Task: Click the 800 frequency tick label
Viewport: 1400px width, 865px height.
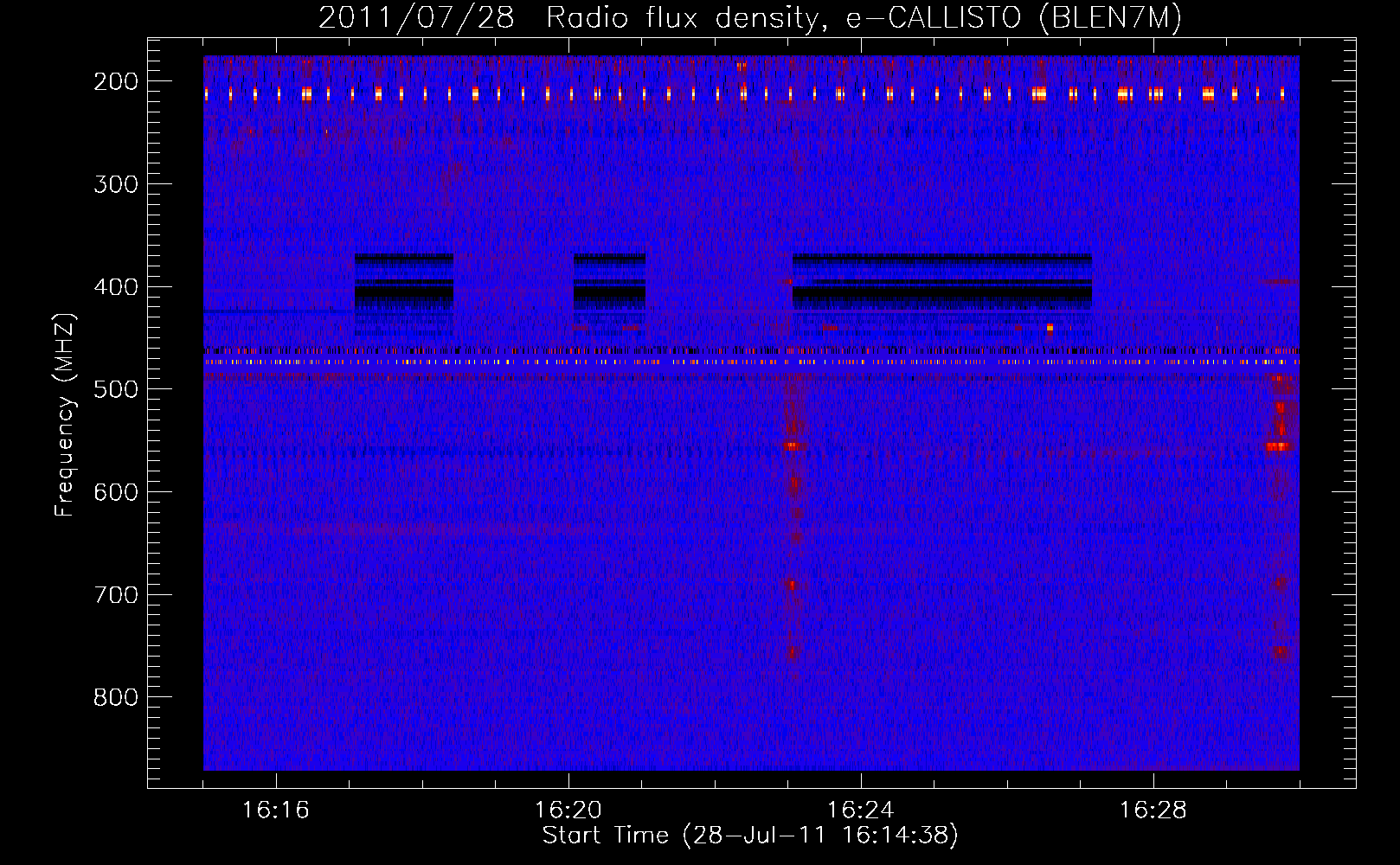Action: coord(116,697)
